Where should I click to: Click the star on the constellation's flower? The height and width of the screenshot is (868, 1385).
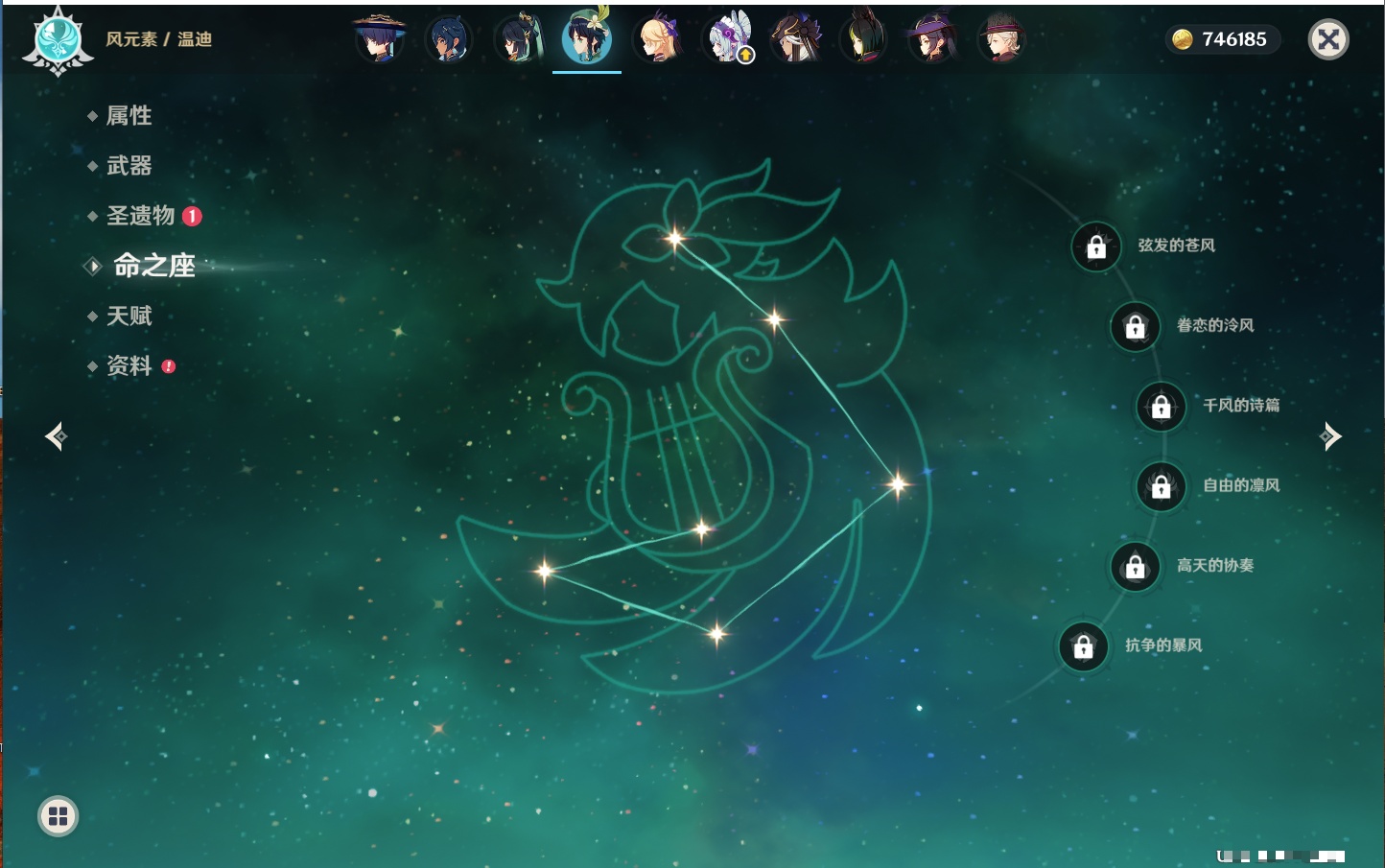pos(675,238)
